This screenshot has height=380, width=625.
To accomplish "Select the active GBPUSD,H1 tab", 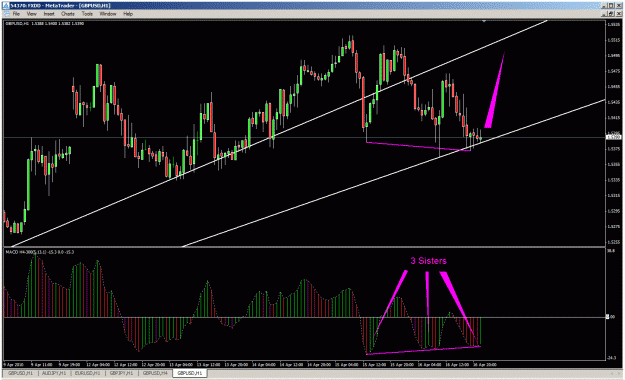I will (x=190, y=373).
